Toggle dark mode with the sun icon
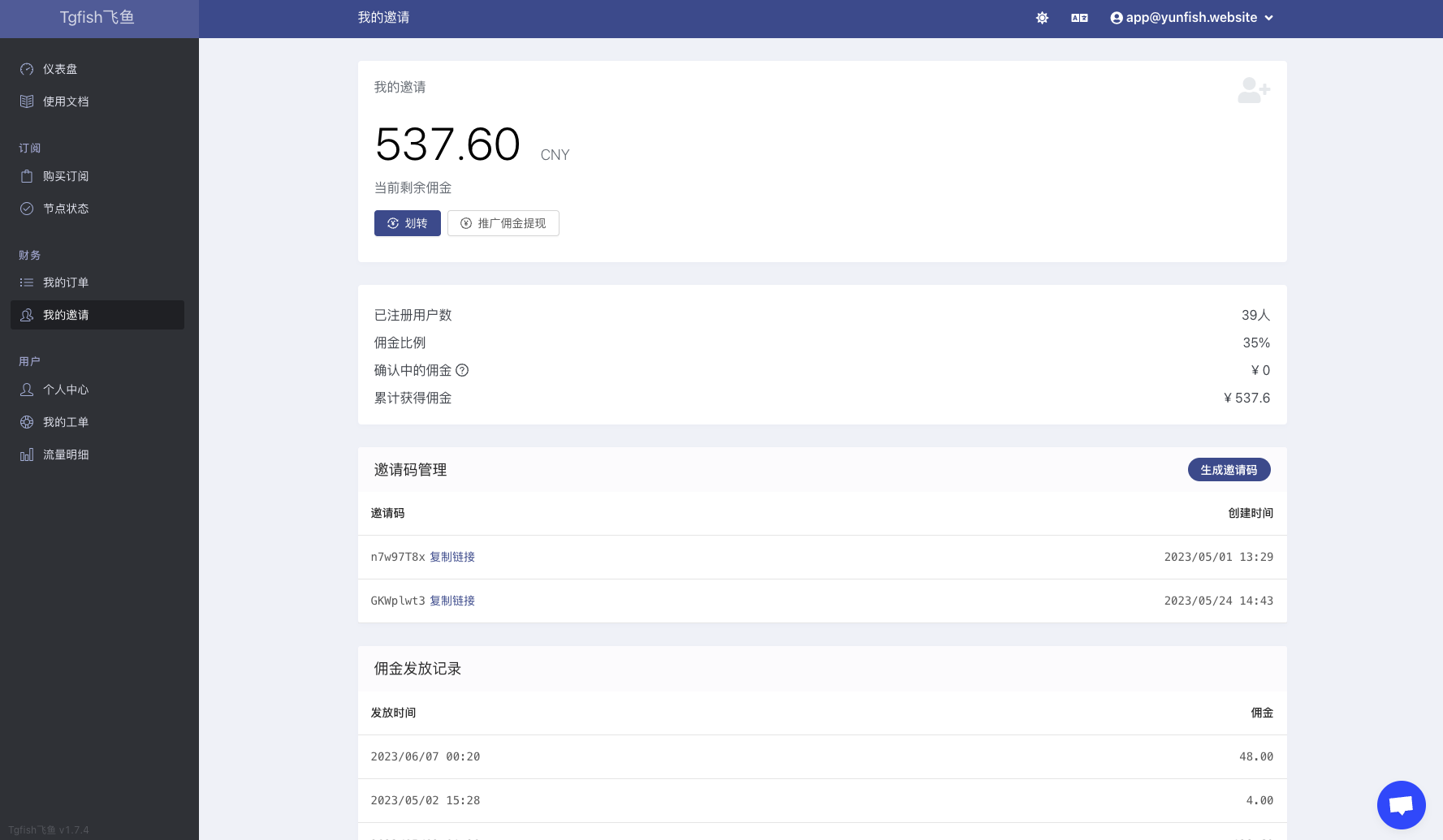This screenshot has height=840, width=1443. [1042, 18]
